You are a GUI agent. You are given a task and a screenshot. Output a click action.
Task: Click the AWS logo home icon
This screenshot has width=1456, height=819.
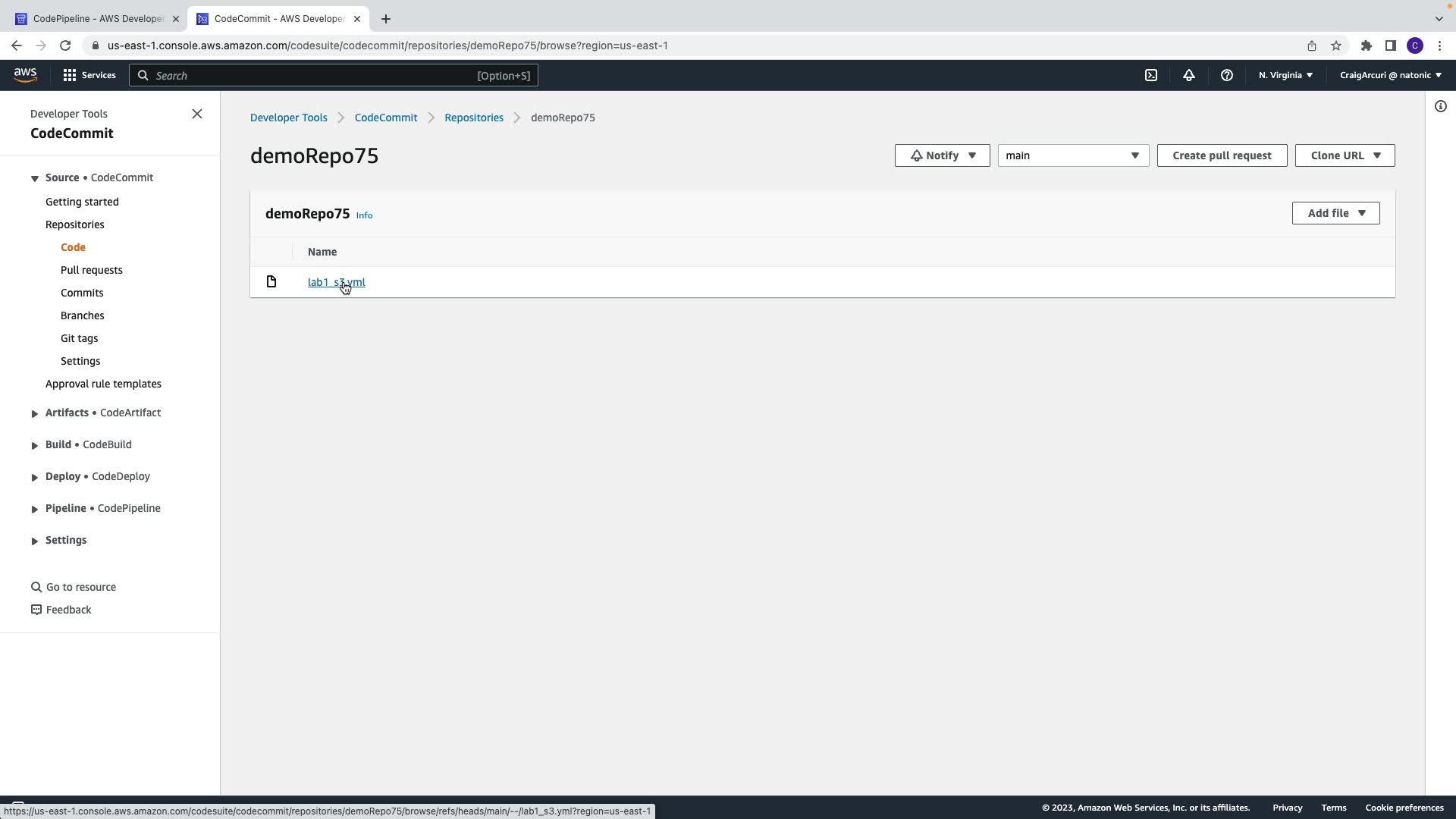(25, 74)
